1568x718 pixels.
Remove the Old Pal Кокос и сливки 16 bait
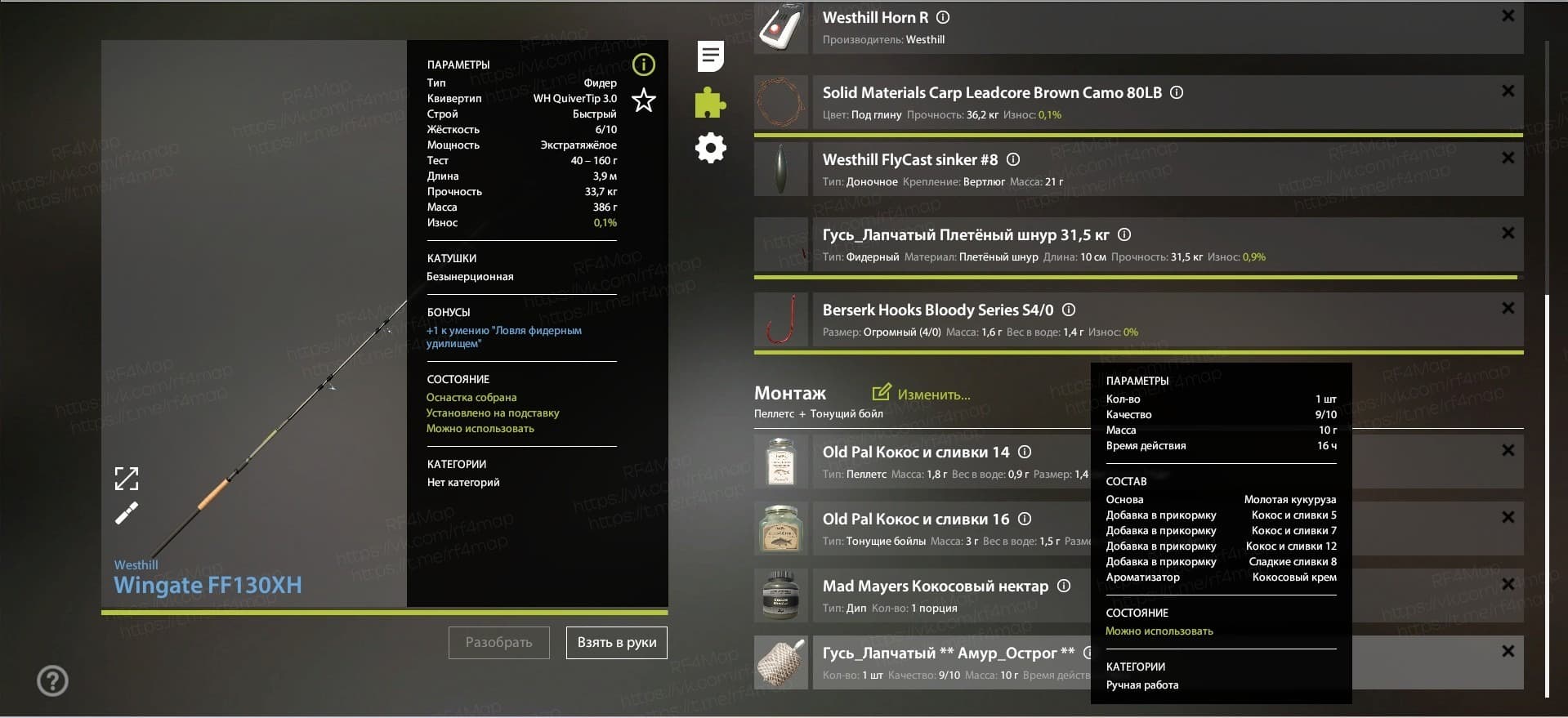pos(1508,517)
